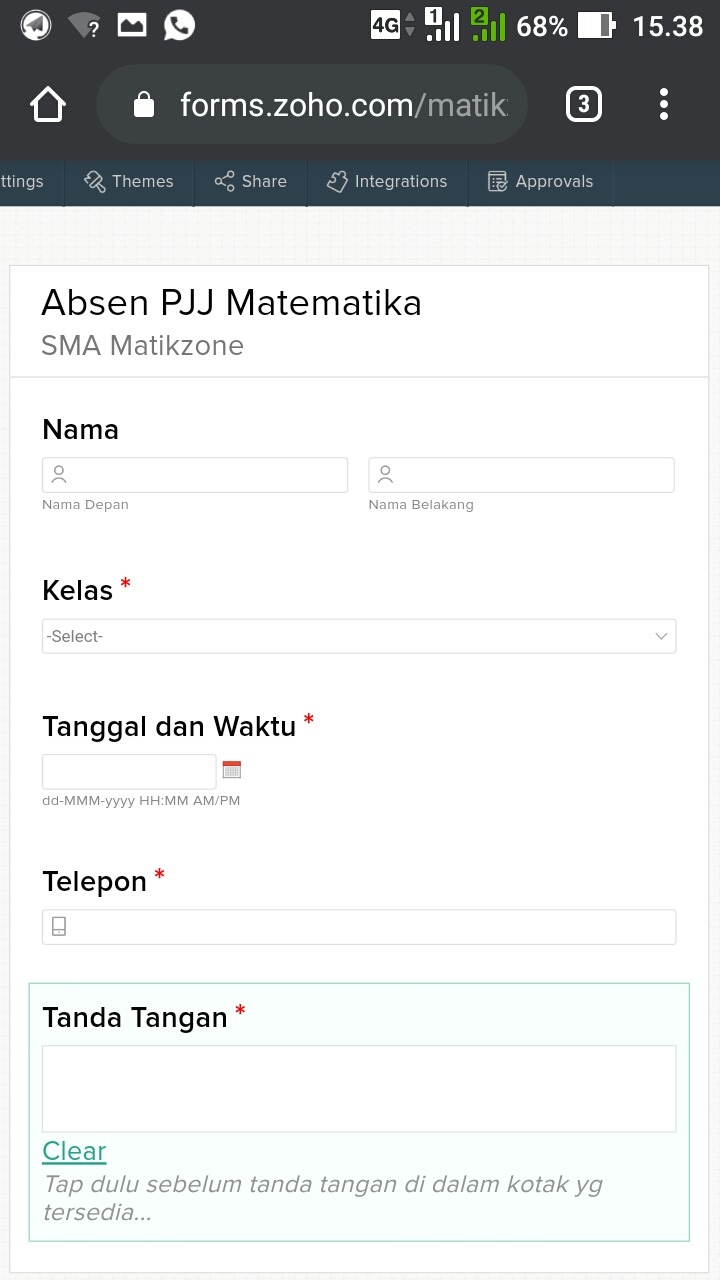Image resolution: width=720 pixels, height=1280 pixels.
Task: Open the Share tab
Action: pos(250,181)
